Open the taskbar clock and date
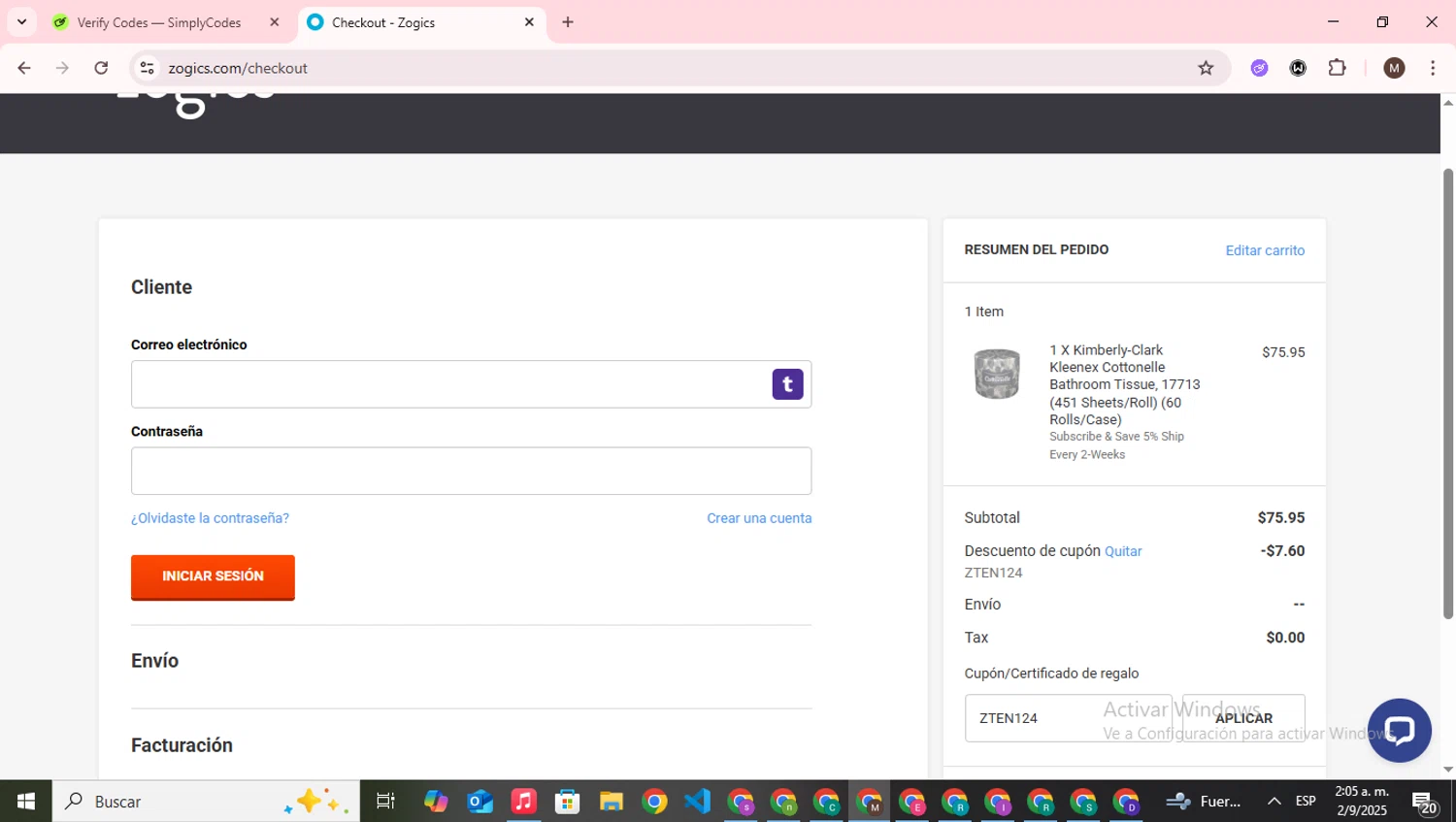Viewport: 1456px width, 822px height. point(1361,802)
